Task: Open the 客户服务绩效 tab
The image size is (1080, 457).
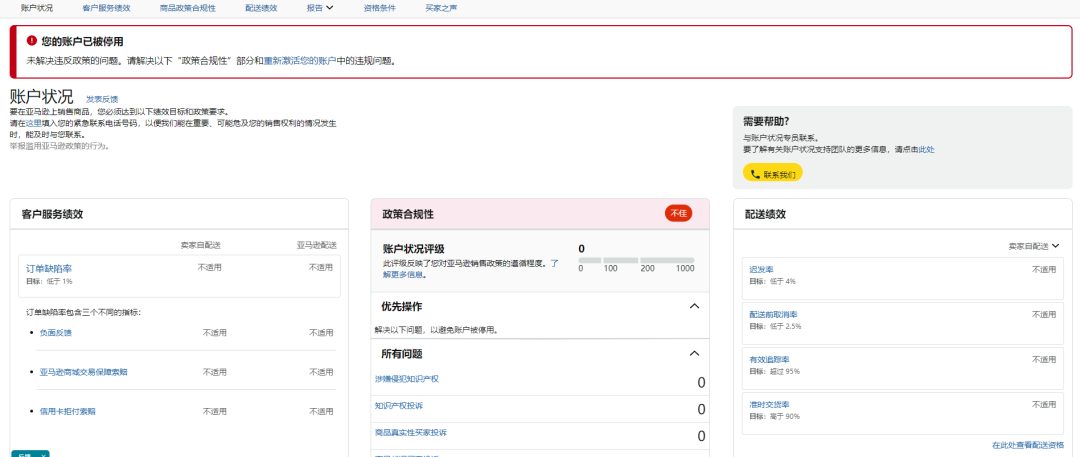Action: 106,8
